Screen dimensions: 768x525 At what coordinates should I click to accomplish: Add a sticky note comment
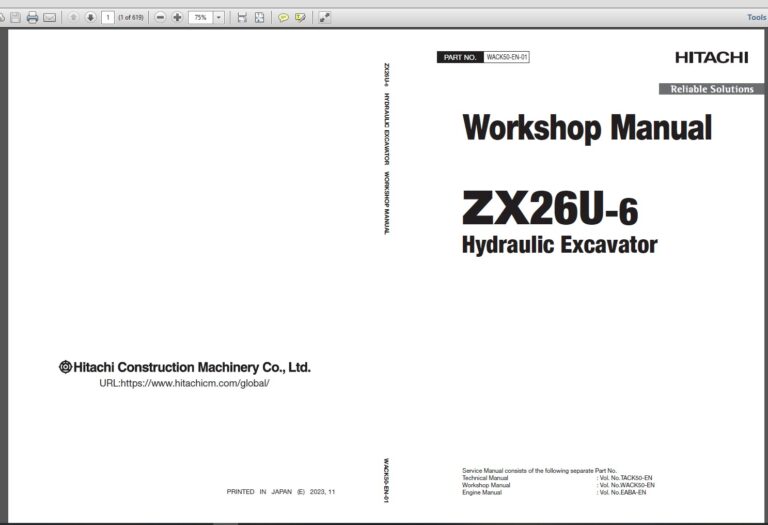283,18
